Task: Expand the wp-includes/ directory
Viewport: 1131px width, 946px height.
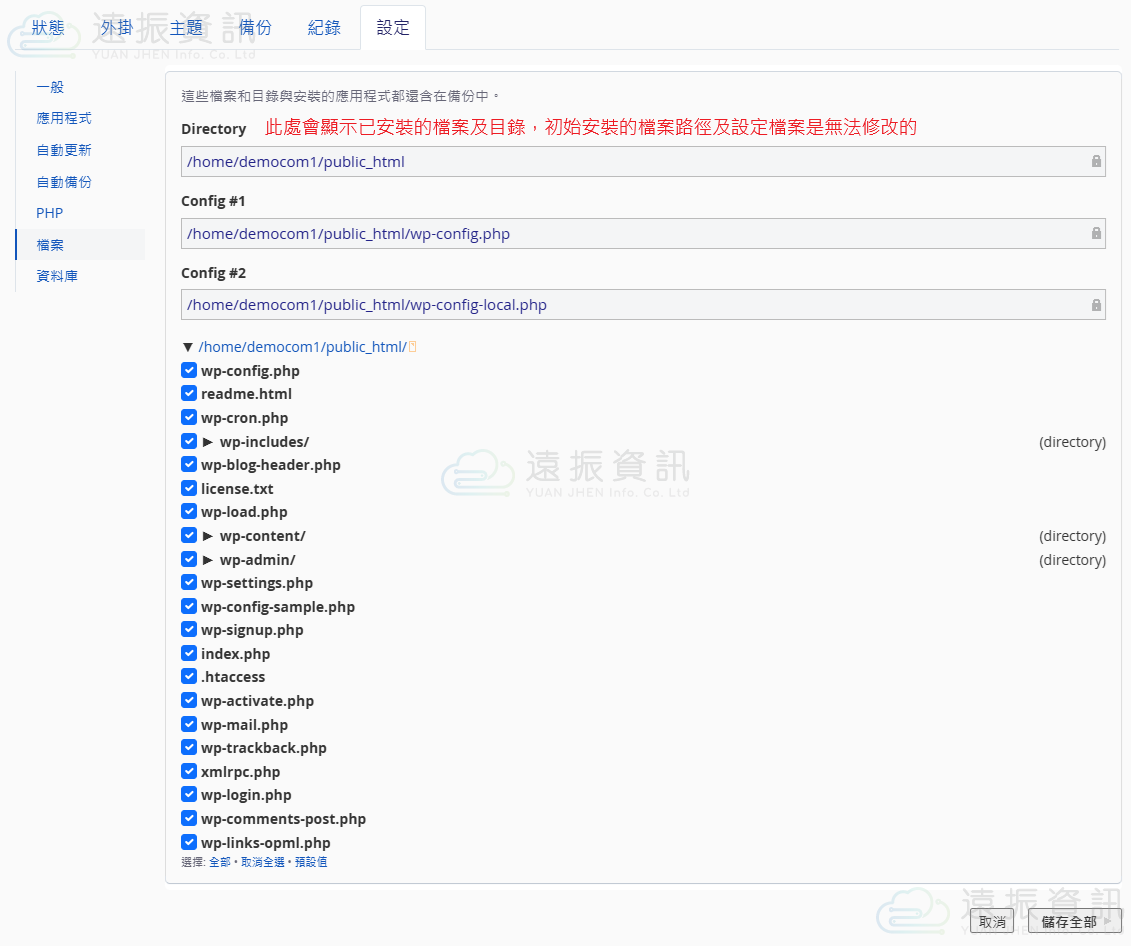Action: pyautogui.click(x=208, y=442)
